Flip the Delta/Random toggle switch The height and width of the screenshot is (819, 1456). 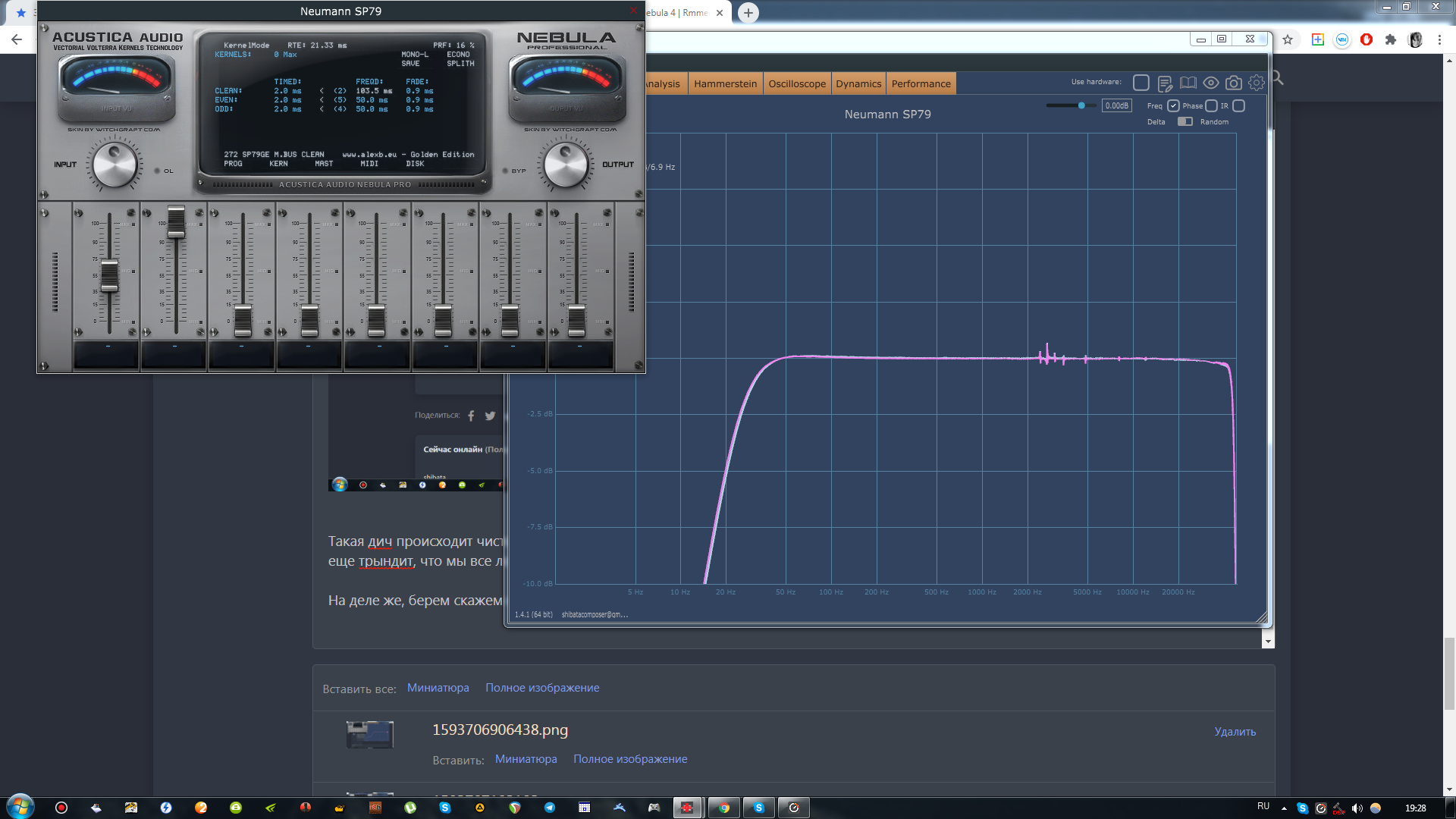point(1185,121)
